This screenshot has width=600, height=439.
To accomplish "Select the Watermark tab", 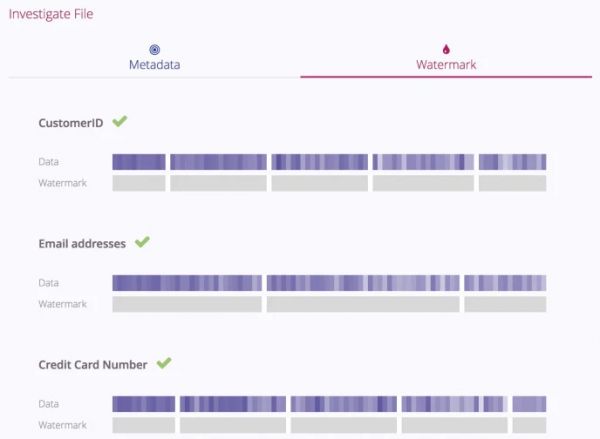I will point(446,64).
